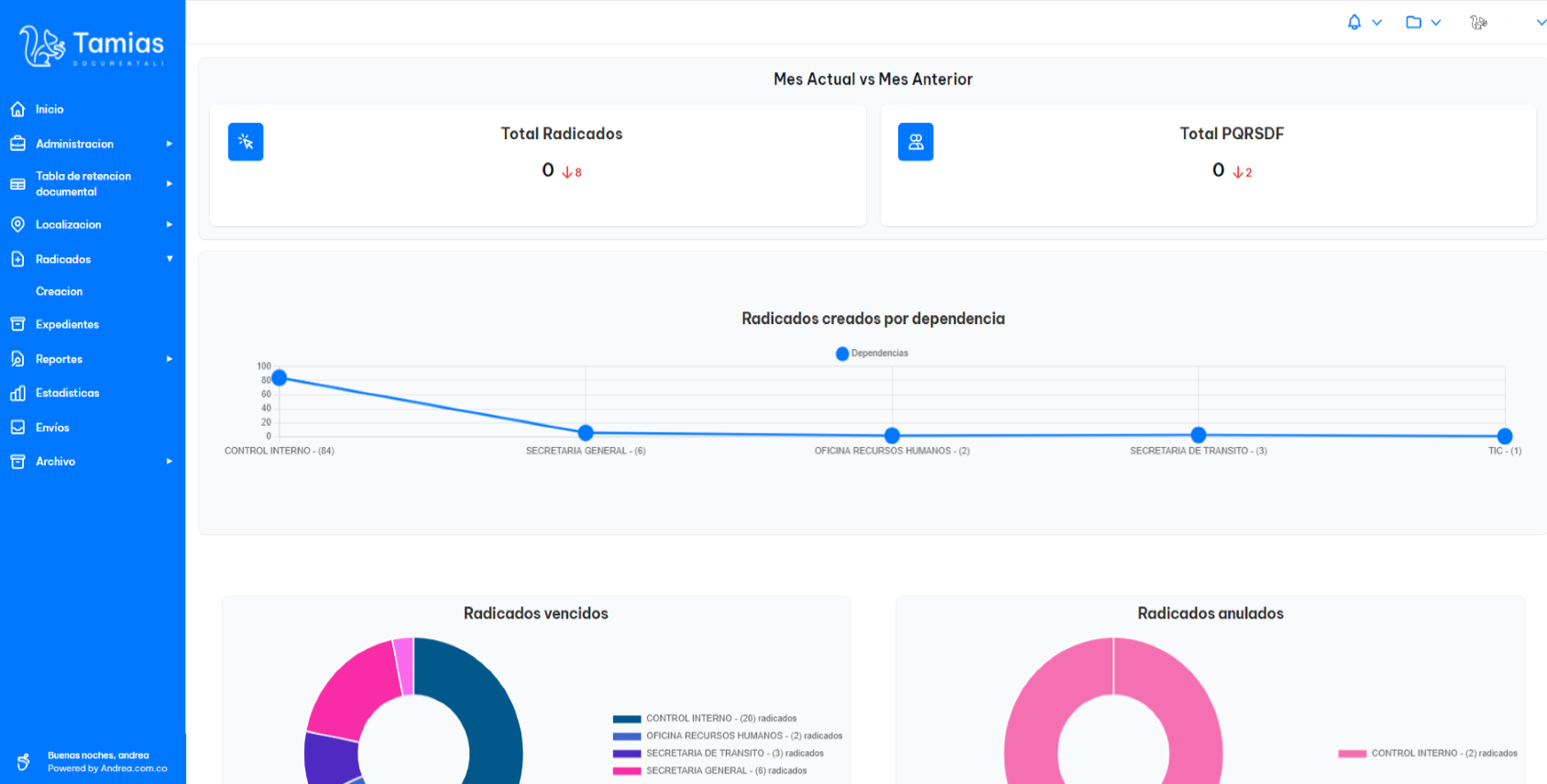Open Creacion under Radicados
1547x784 pixels.
[59, 291]
